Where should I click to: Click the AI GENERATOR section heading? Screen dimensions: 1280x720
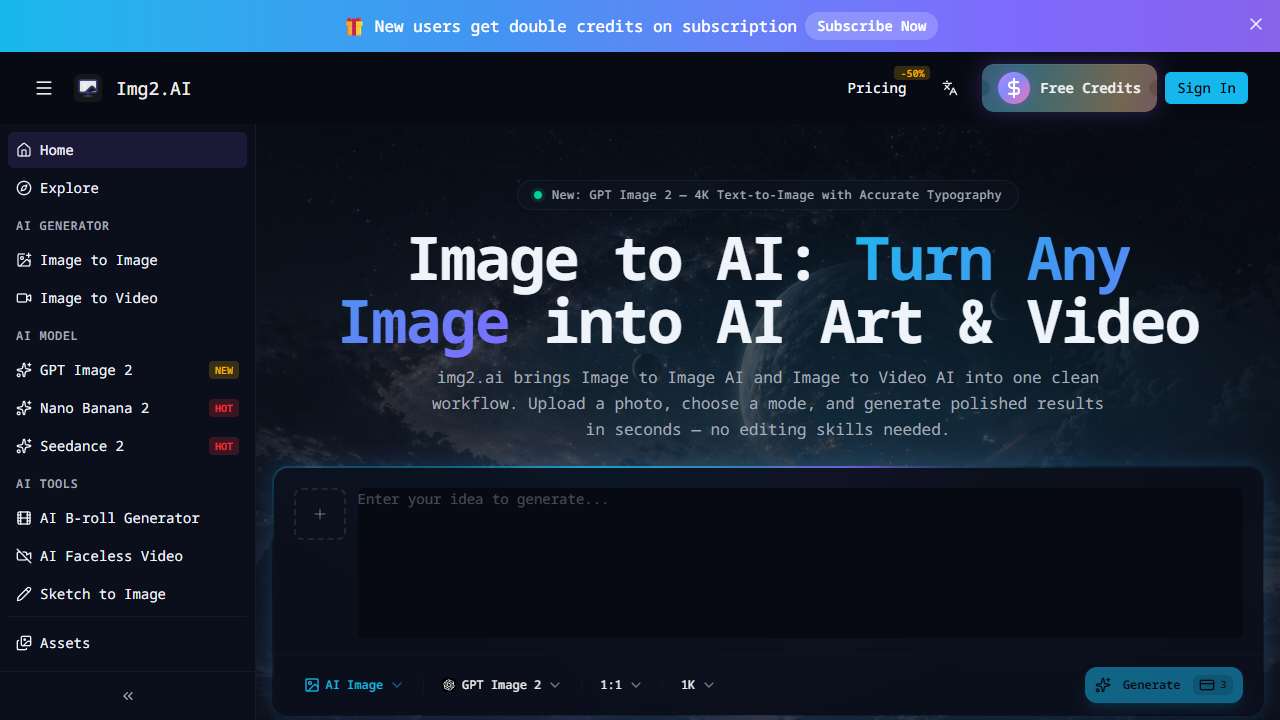[x=62, y=226]
